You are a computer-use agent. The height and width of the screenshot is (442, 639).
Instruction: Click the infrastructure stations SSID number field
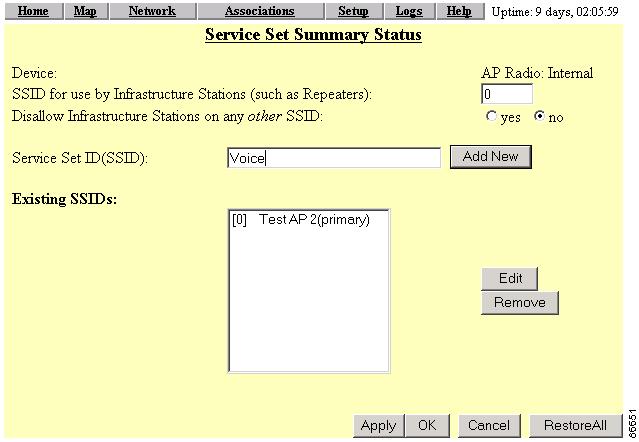(506, 94)
